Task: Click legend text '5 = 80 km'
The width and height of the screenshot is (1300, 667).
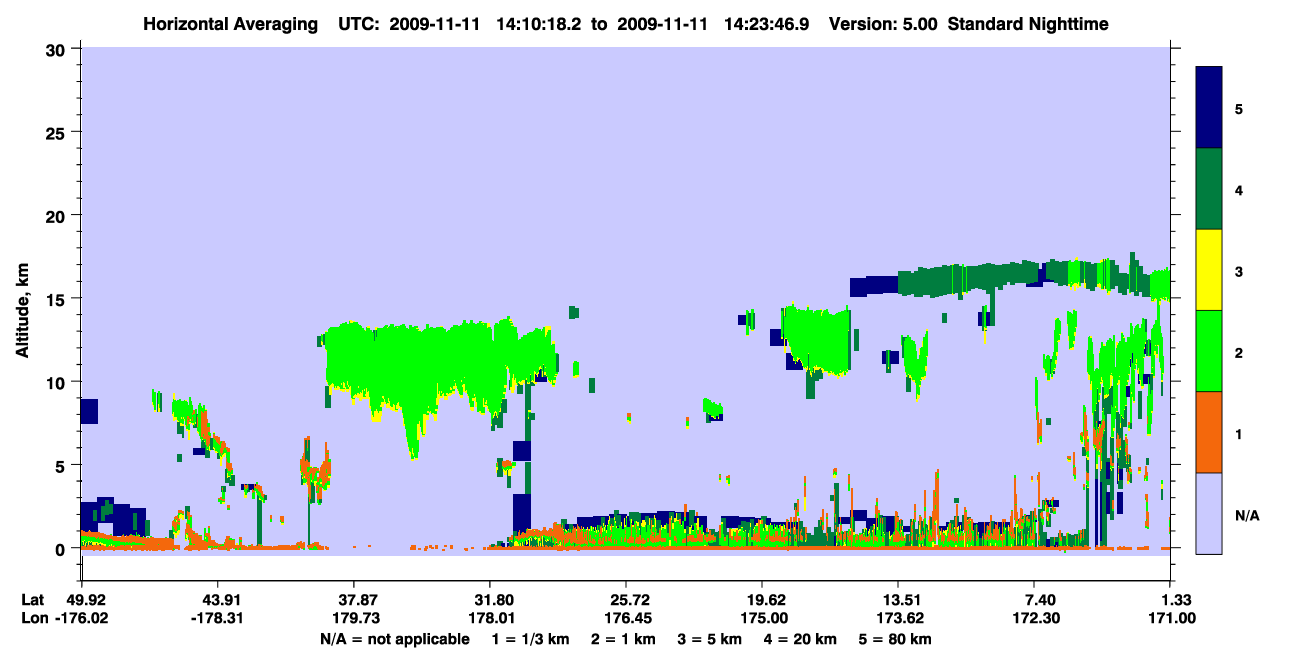Action: (x=896, y=639)
